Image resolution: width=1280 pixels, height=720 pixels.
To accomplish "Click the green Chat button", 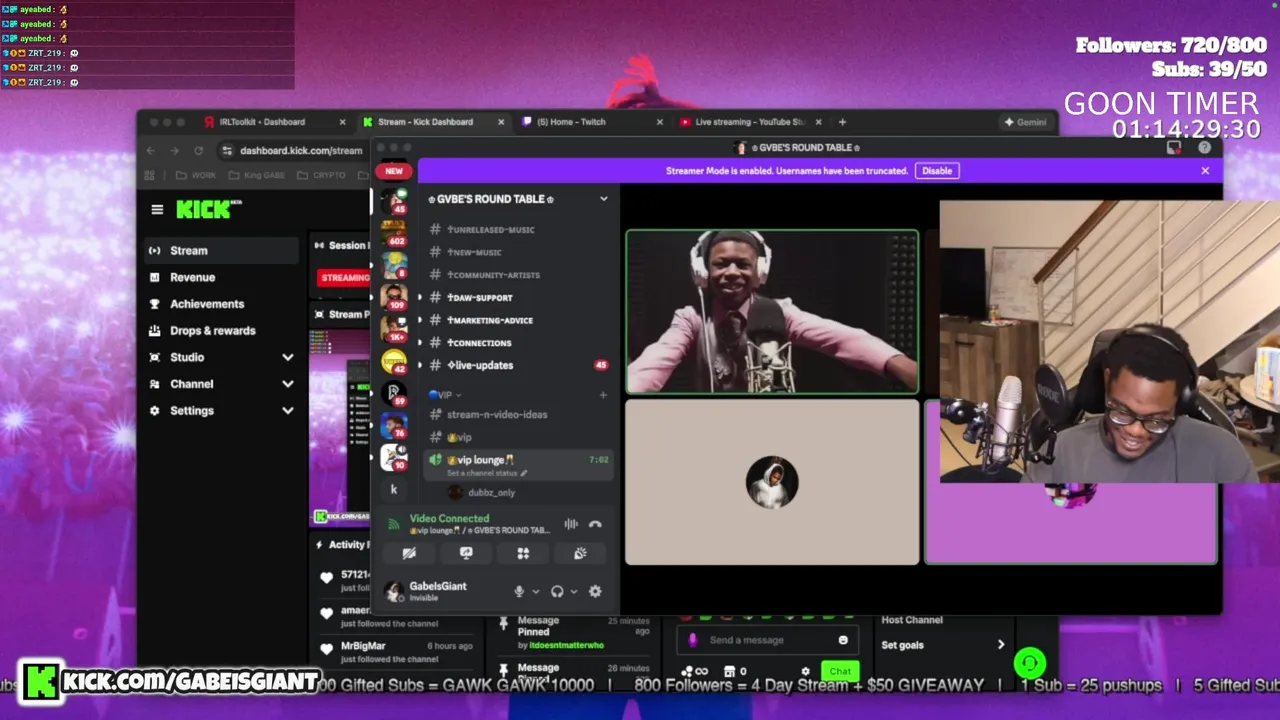I will 840,671.
